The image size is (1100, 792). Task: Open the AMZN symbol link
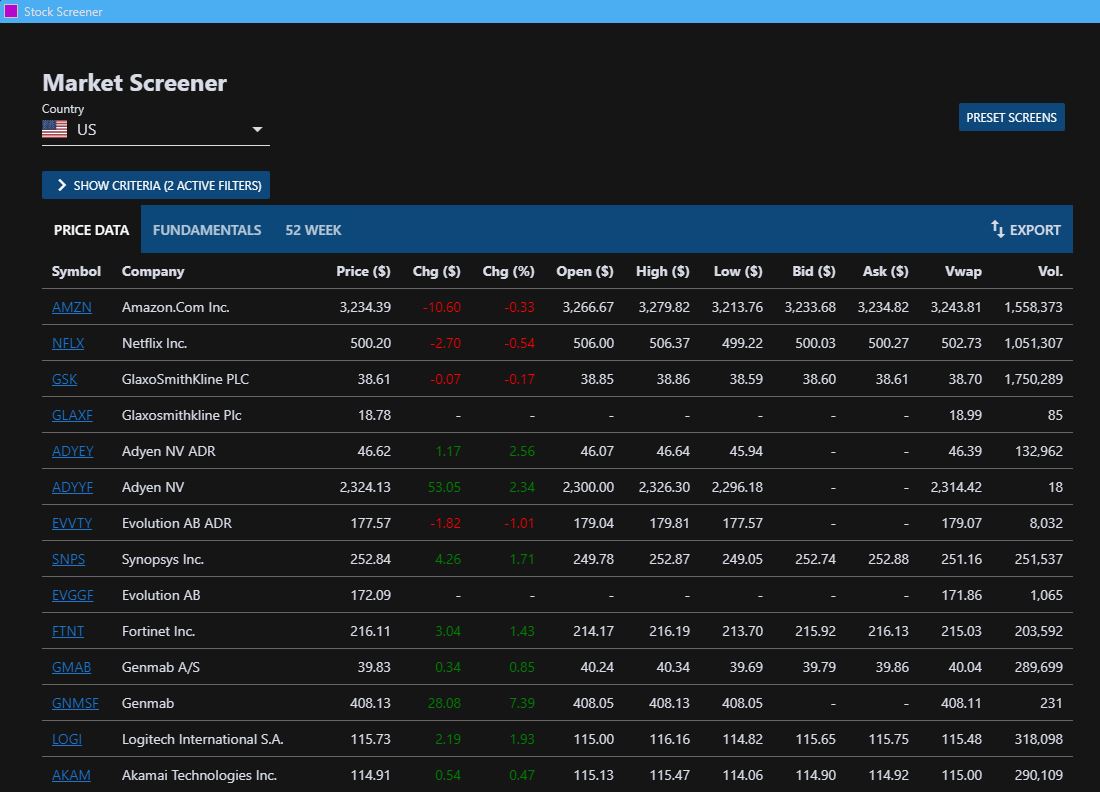pyautogui.click(x=72, y=307)
